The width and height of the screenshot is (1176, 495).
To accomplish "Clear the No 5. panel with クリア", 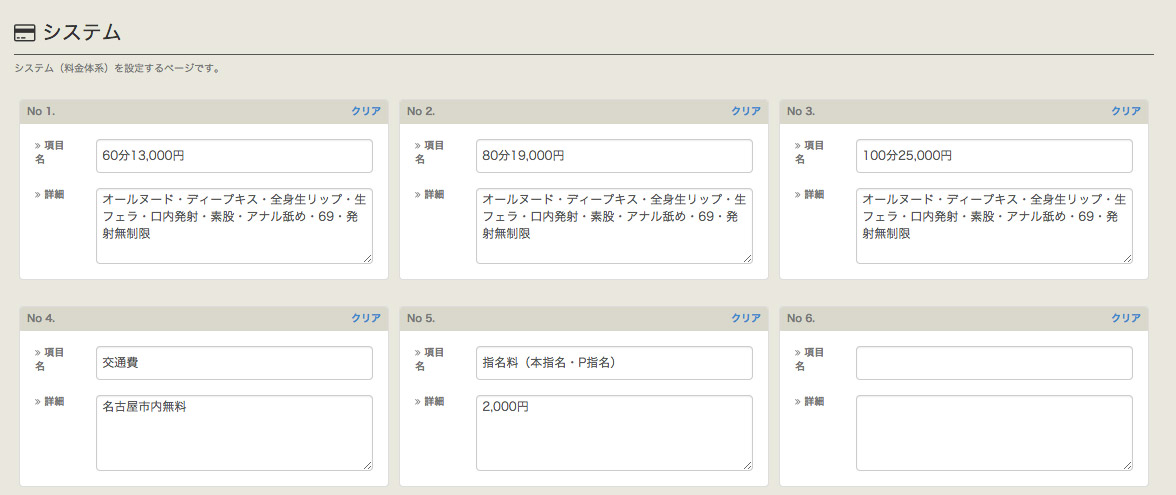I will [746, 318].
